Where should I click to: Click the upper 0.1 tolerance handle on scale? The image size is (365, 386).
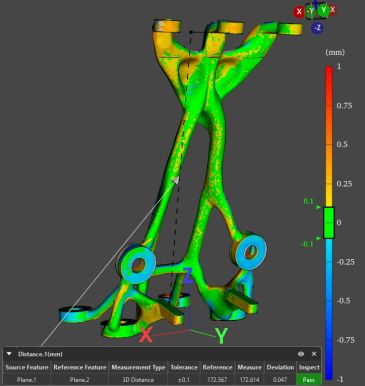[318, 207]
